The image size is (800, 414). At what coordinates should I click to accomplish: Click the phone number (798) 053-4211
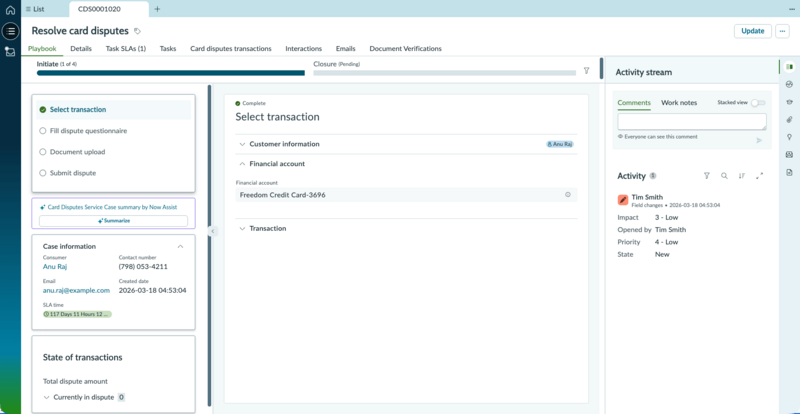(143, 266)
